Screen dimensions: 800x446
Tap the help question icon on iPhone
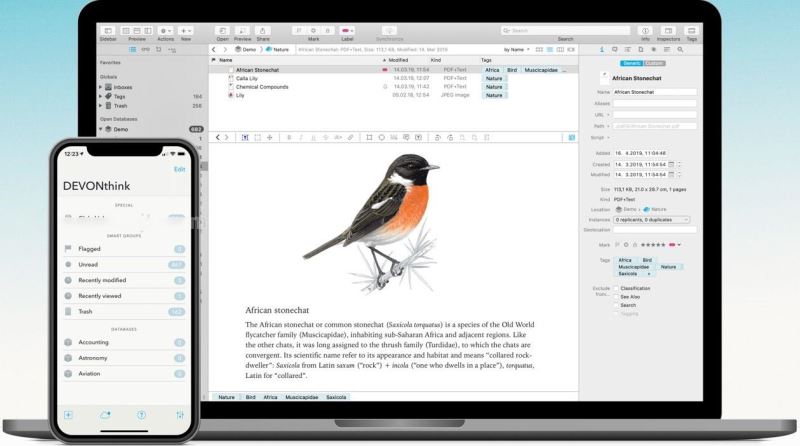point(141,415)
